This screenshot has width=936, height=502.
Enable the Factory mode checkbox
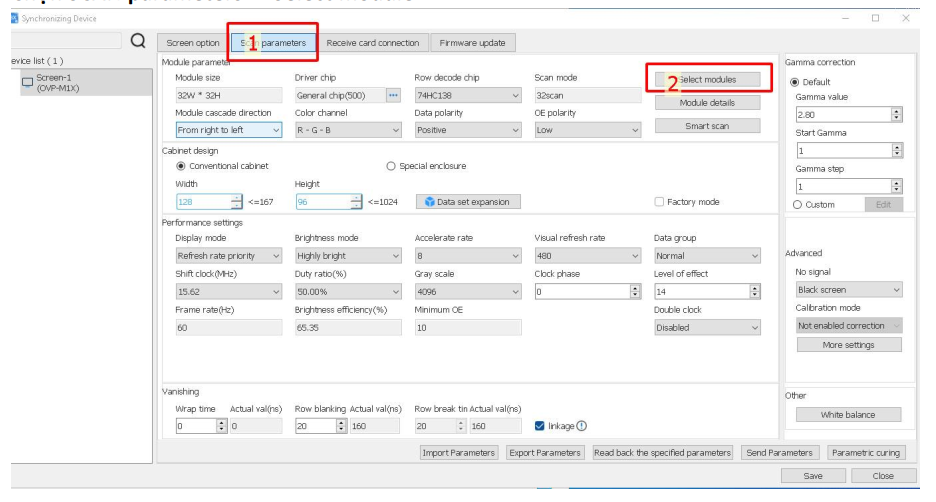tap(660, 202)
